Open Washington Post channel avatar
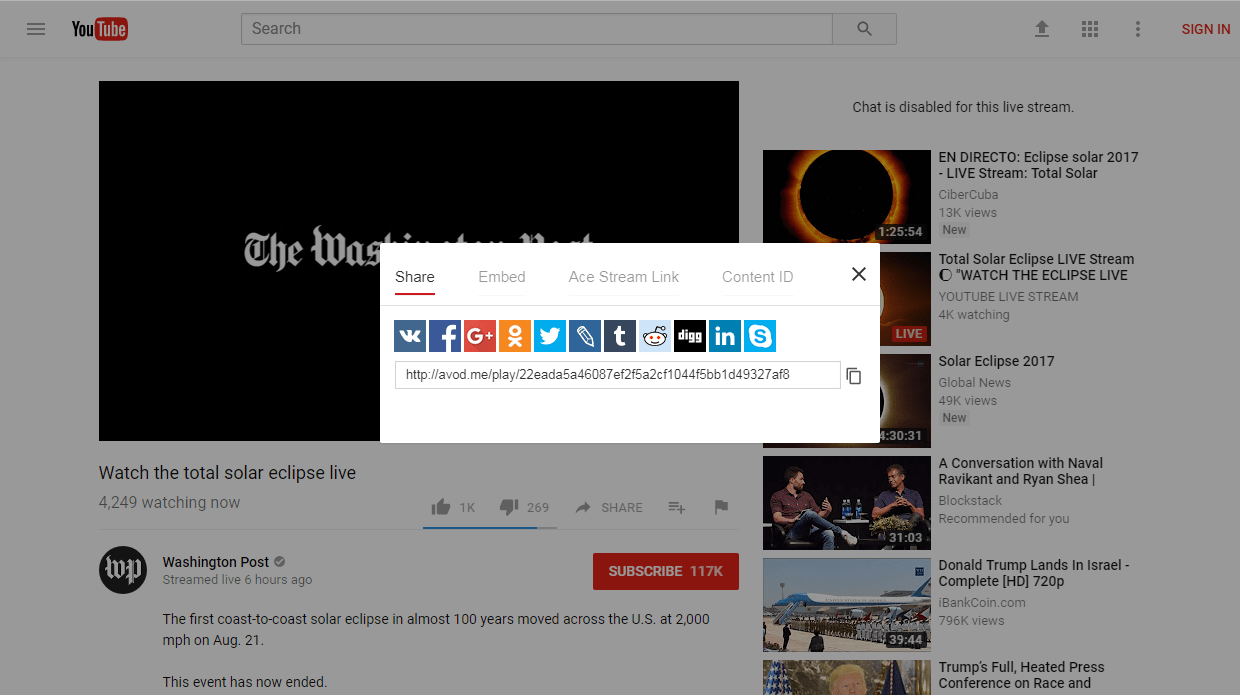The width and height of the screenshot is (1240, 695). pos(123,570)
